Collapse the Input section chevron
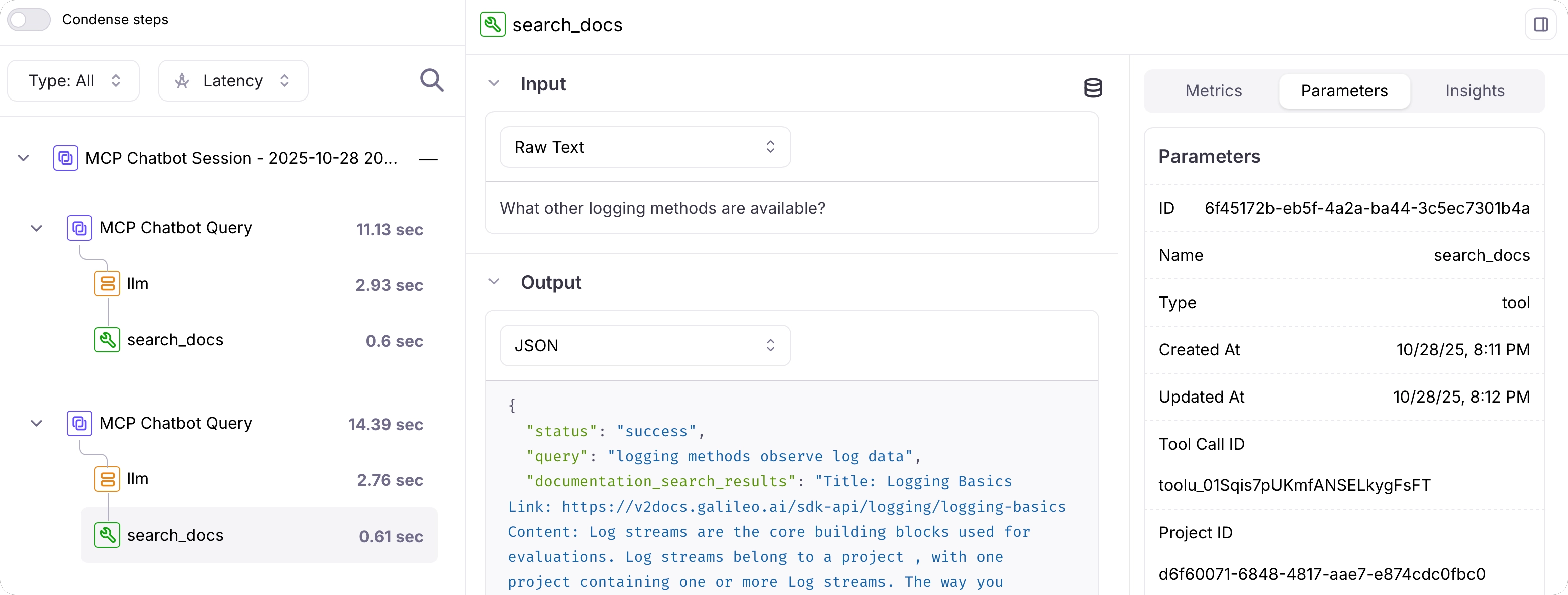This screenshot has width=1568, height=595. pos(494,83)
